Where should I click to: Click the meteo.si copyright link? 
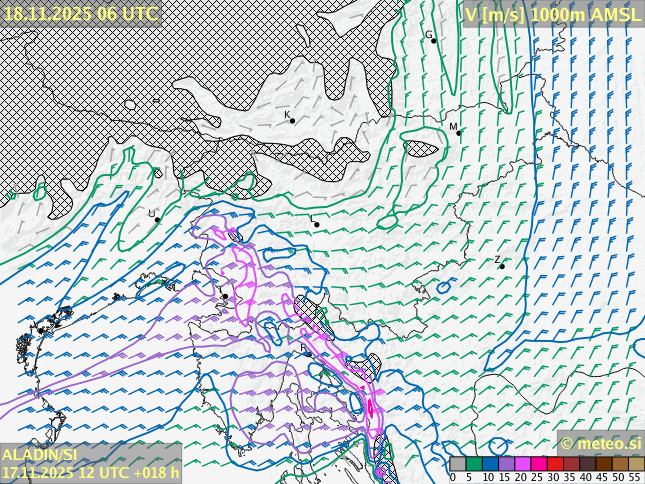click(x=600, y=443)
